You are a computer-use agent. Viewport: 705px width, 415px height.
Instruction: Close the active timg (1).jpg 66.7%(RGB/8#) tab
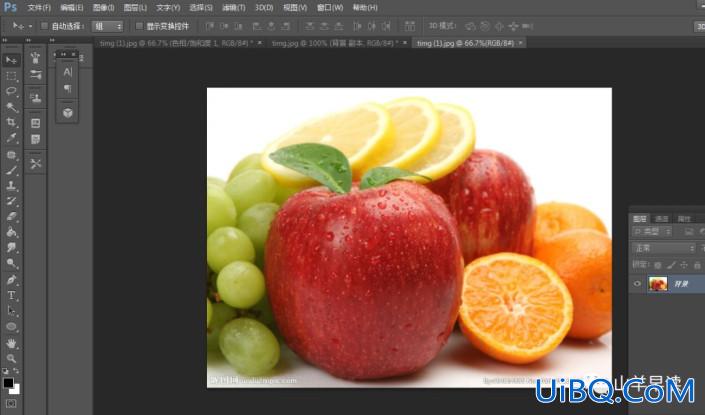521,43
